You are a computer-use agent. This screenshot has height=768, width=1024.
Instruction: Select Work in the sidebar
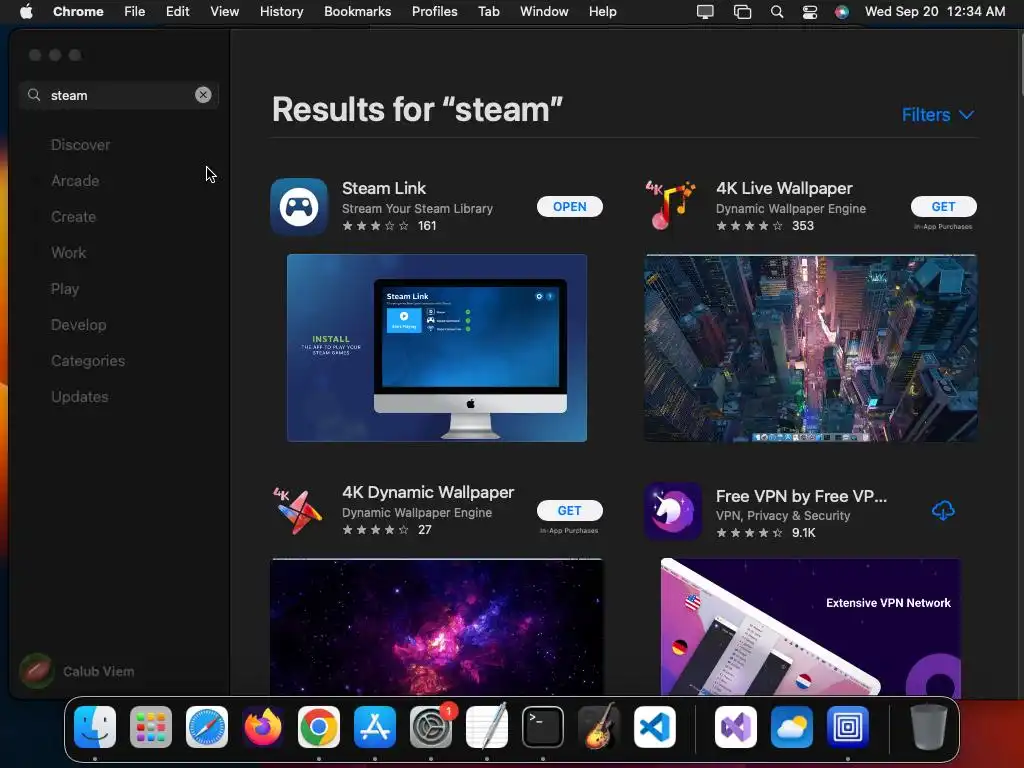69,253
